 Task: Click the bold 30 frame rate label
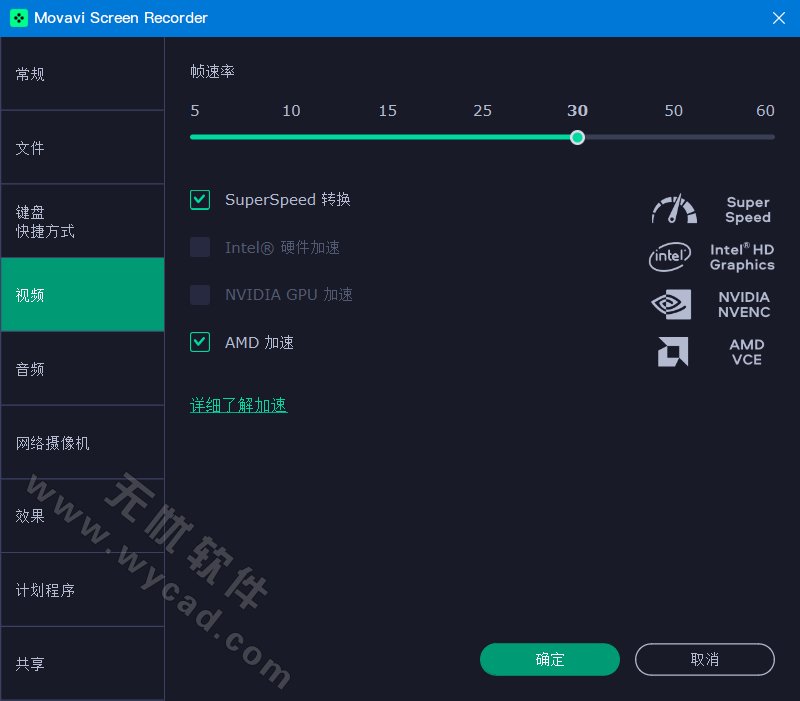point(578,111)
